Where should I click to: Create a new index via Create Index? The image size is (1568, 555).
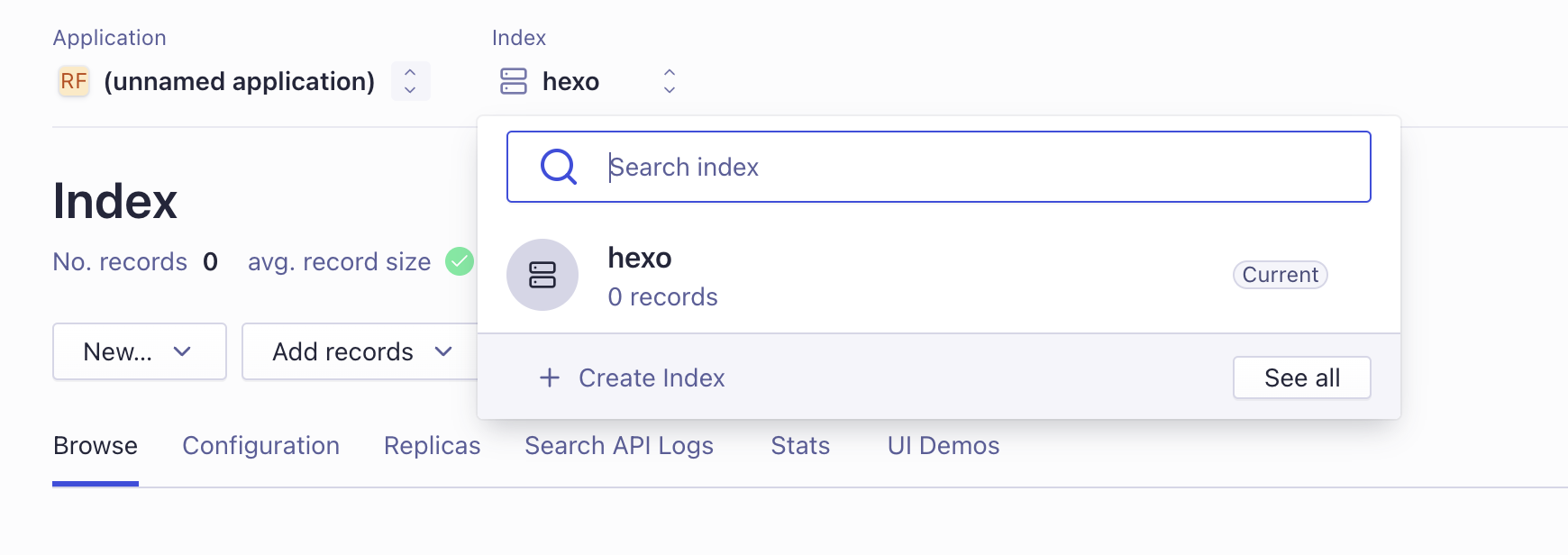point(652,378)
